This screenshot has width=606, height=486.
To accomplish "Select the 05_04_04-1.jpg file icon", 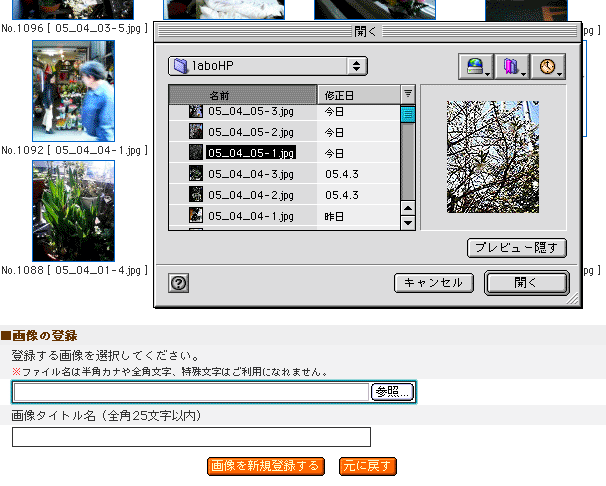I will [196, 215].
